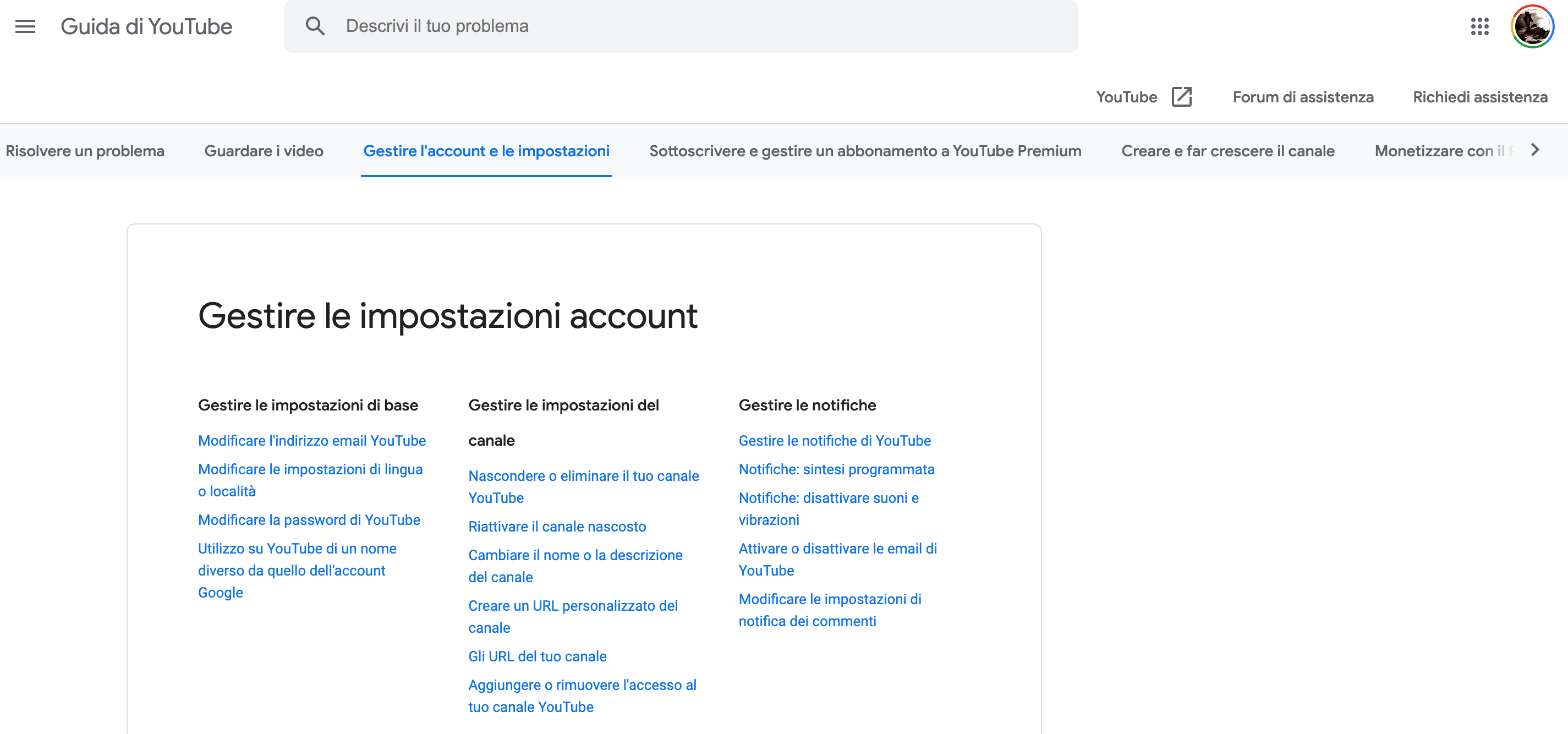Open the Google account avatar
This screenshot has width=1568, height=734.
coord(1532,26)
